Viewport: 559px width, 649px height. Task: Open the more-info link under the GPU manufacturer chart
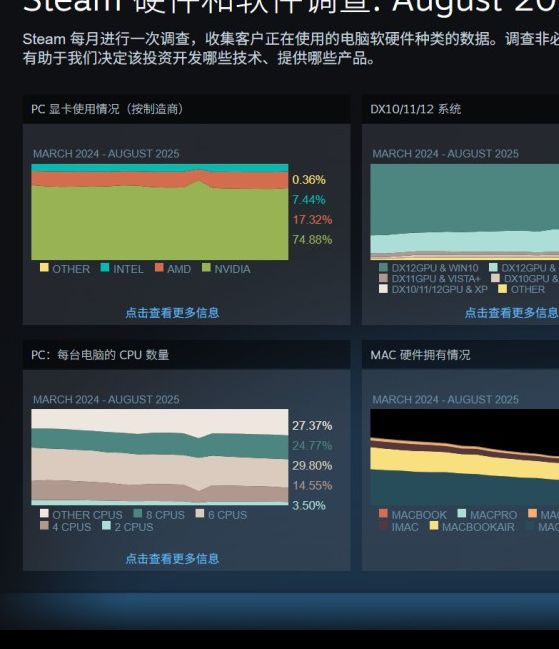click(x=172, y=312)
